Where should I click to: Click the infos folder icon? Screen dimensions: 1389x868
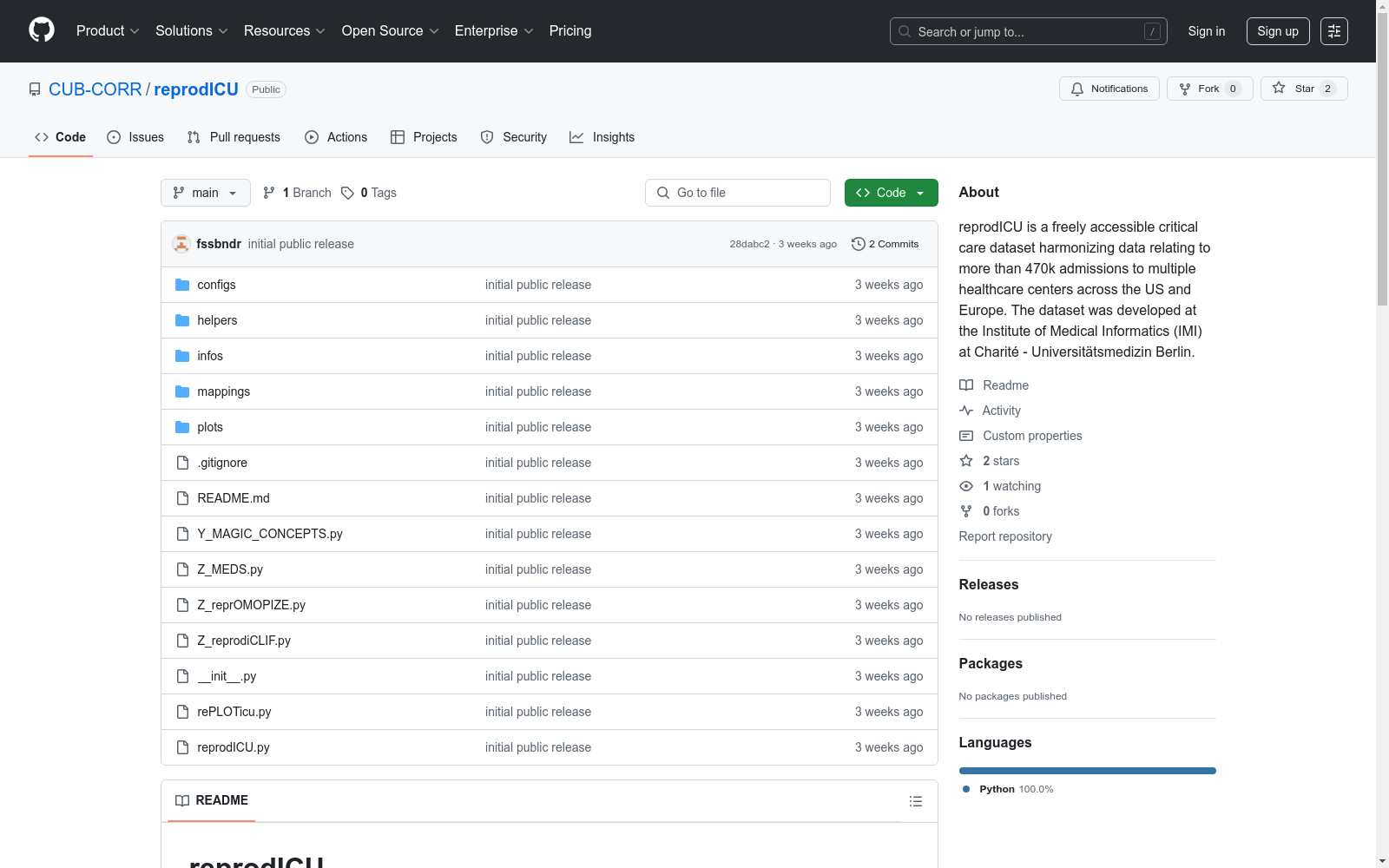pos(182,356)
